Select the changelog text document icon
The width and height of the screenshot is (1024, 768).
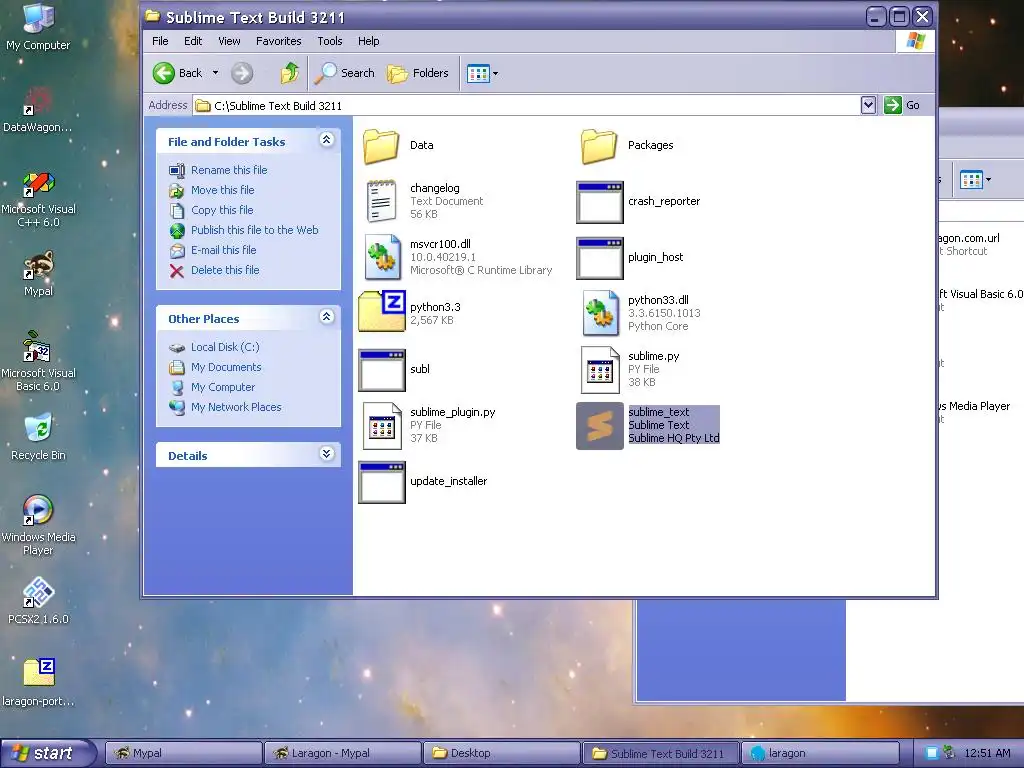click(x=381, y=201)
